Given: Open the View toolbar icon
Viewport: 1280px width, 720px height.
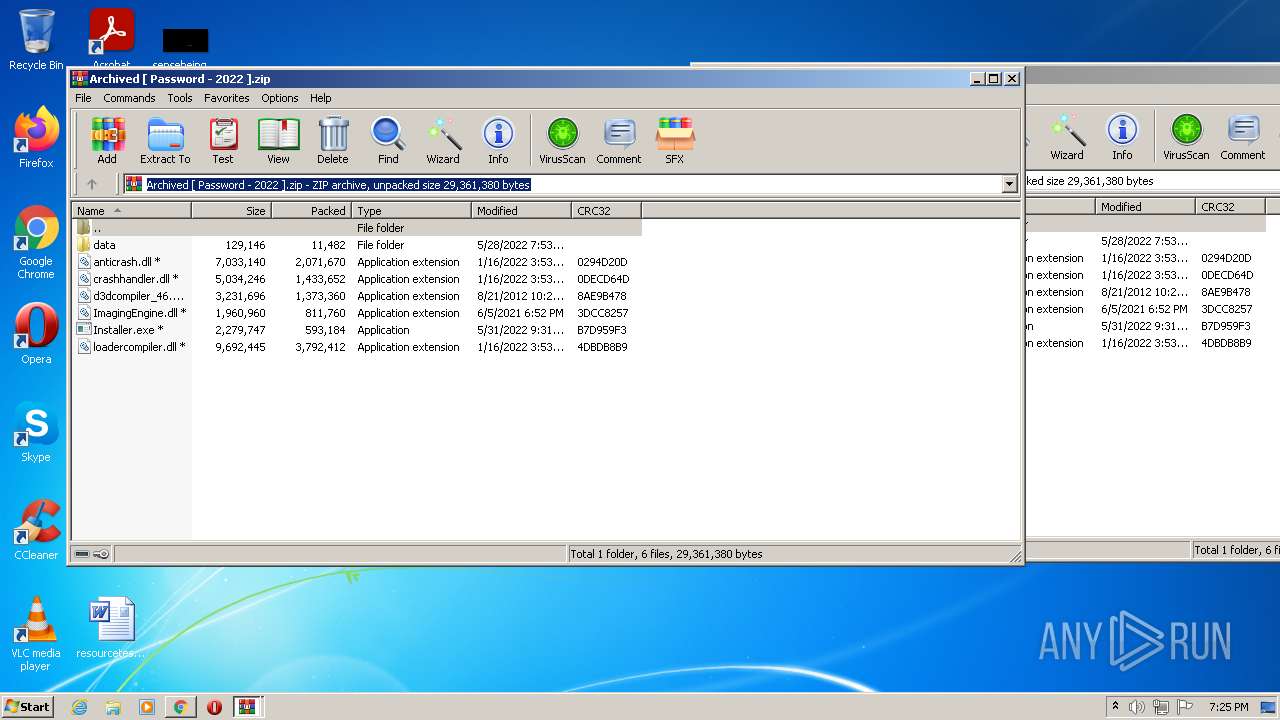Looking at the screenshot, I should pos(278,140).
